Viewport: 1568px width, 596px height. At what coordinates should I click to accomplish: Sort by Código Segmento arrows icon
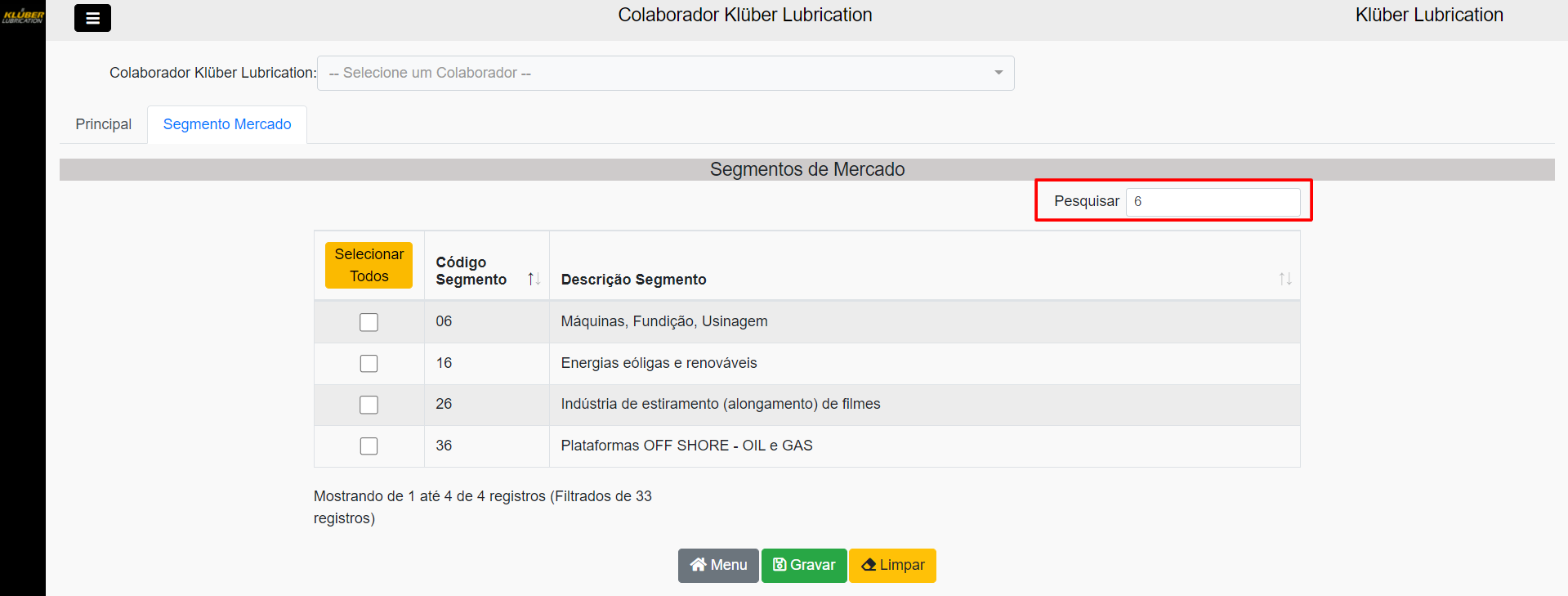point(534,279)
